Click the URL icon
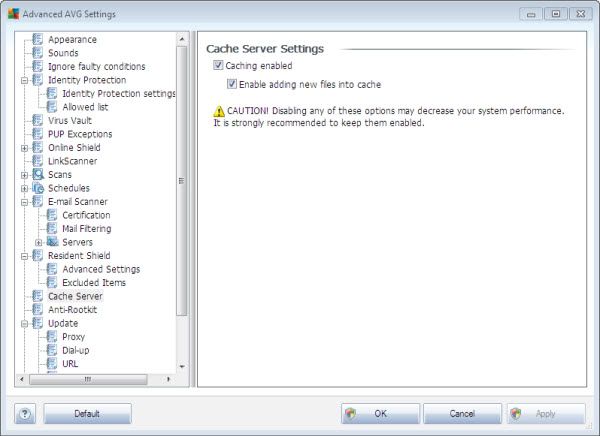Image resolution: width=600 pixels, height=436 pixels. tap(52, 363)
